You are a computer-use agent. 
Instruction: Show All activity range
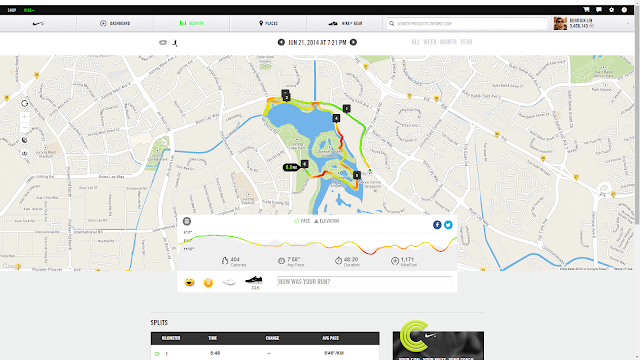point(416,42)
